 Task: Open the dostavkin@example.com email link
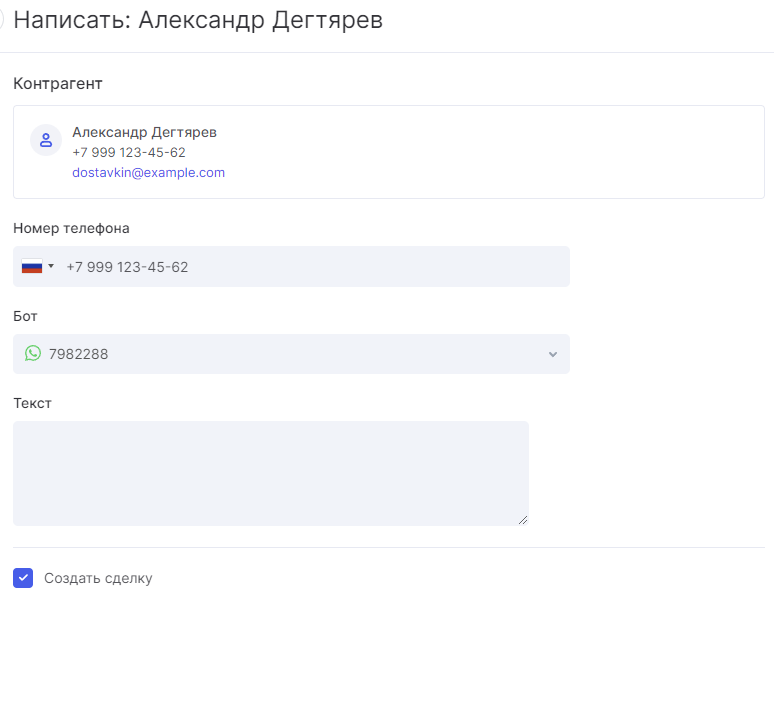coord(148,172)
